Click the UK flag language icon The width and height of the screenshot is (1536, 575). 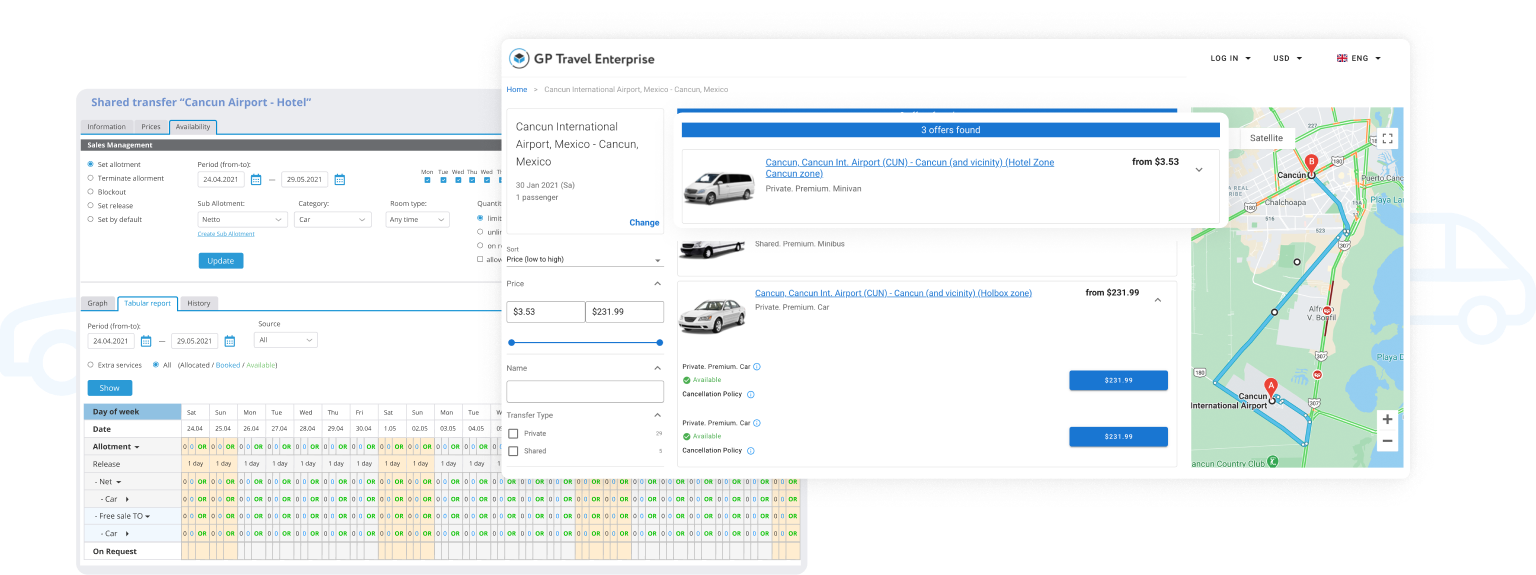[1342, 59]
